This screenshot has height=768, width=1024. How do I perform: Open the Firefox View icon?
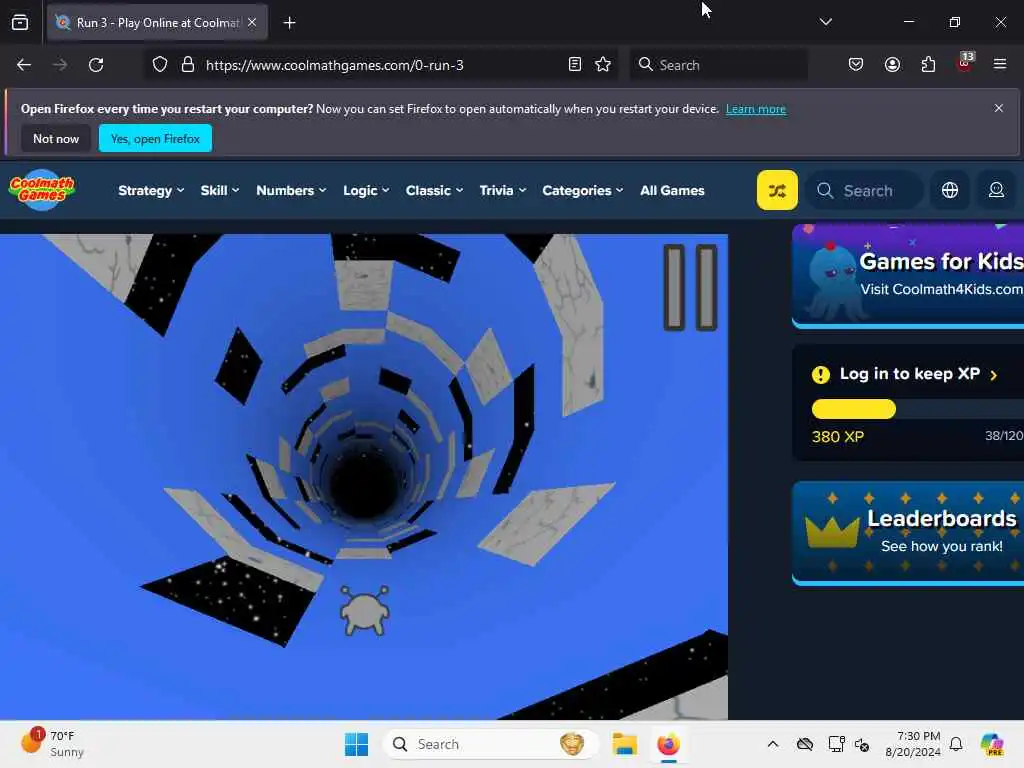20,22
